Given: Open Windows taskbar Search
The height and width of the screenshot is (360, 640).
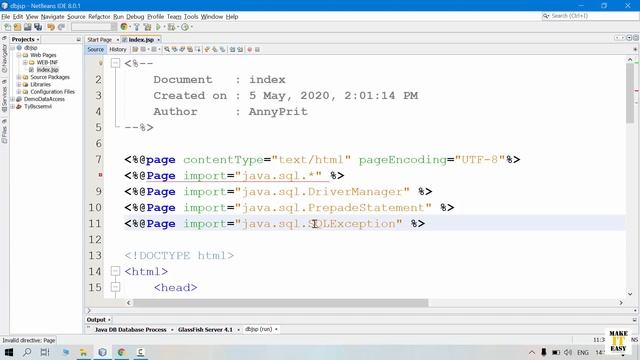Looking at the screenshot, I should click(27, 352).
